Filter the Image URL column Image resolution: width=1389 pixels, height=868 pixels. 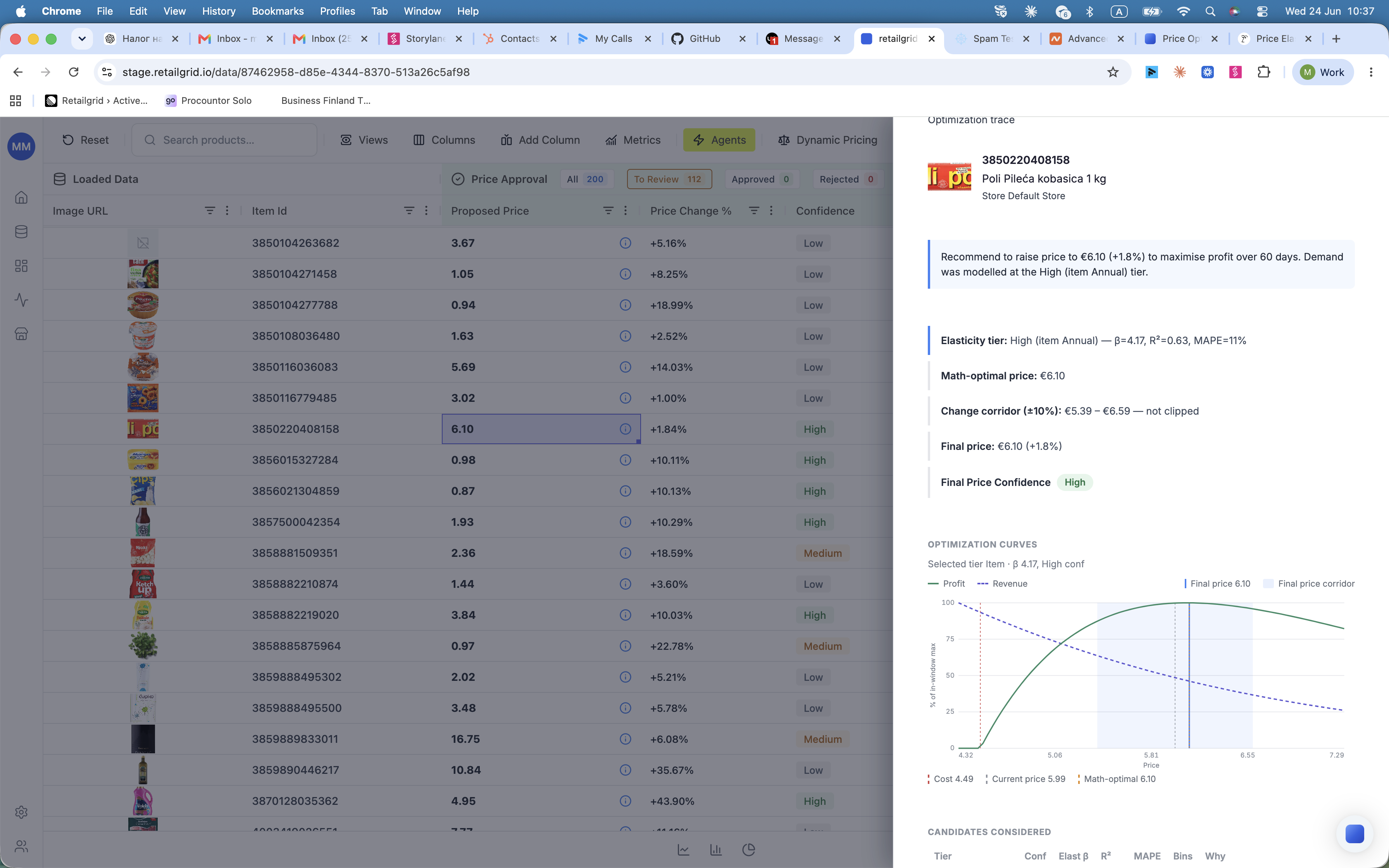(210, 211)
